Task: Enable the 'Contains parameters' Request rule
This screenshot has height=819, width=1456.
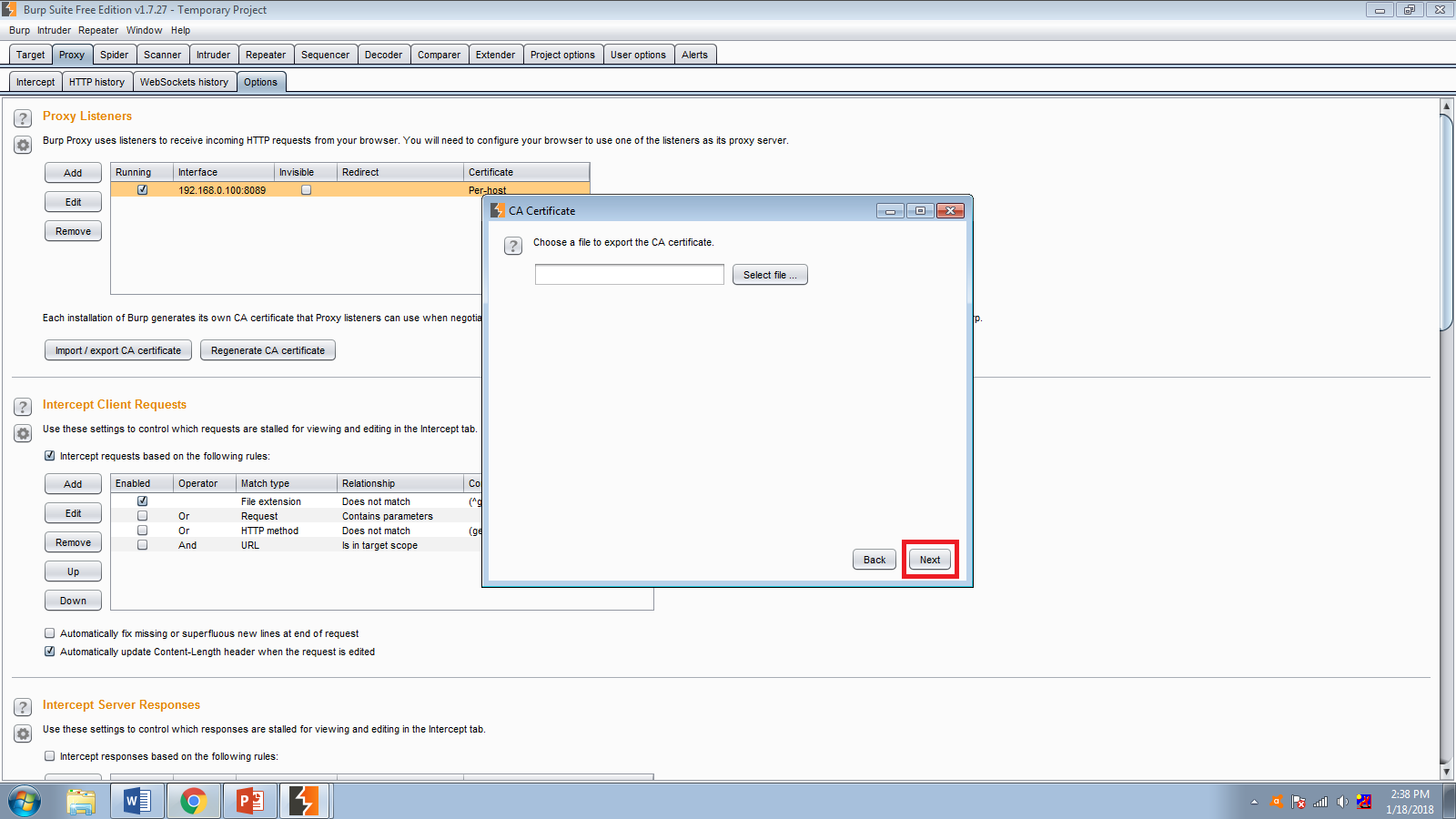Action: click(x=143, y=516)
